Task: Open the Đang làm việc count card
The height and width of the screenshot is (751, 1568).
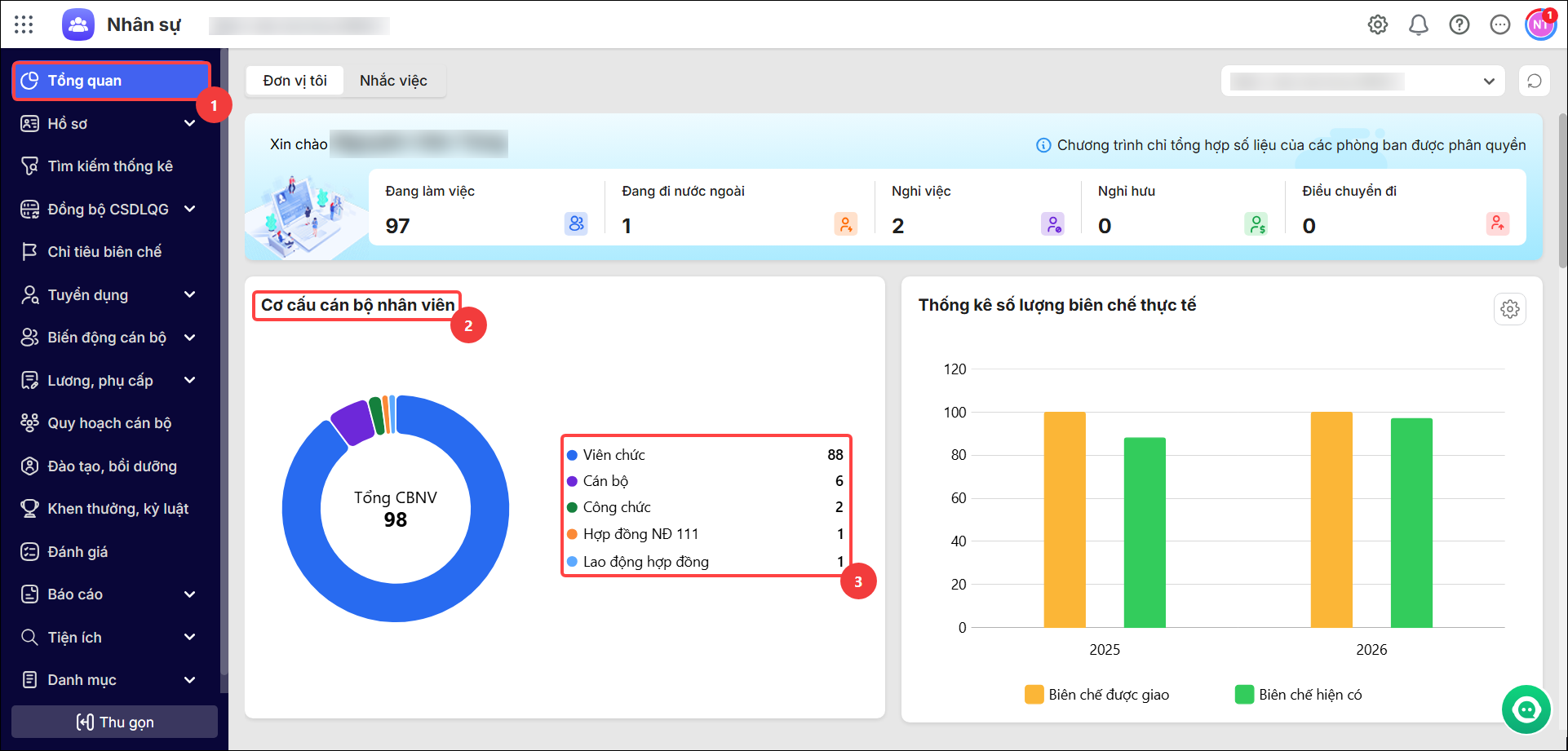Action: 486,209
